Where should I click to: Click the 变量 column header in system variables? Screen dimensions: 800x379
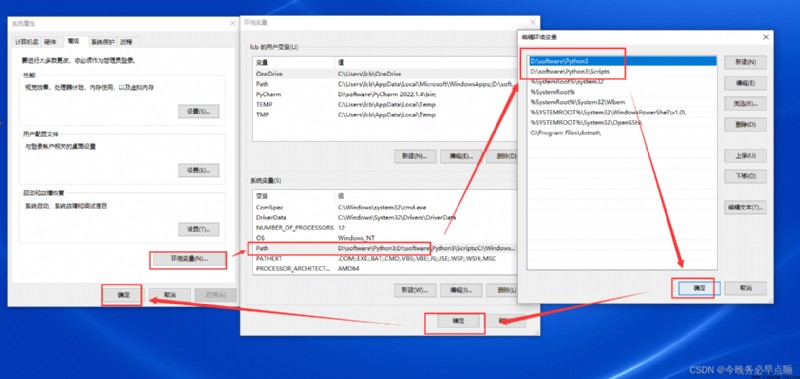click(293, 196)
